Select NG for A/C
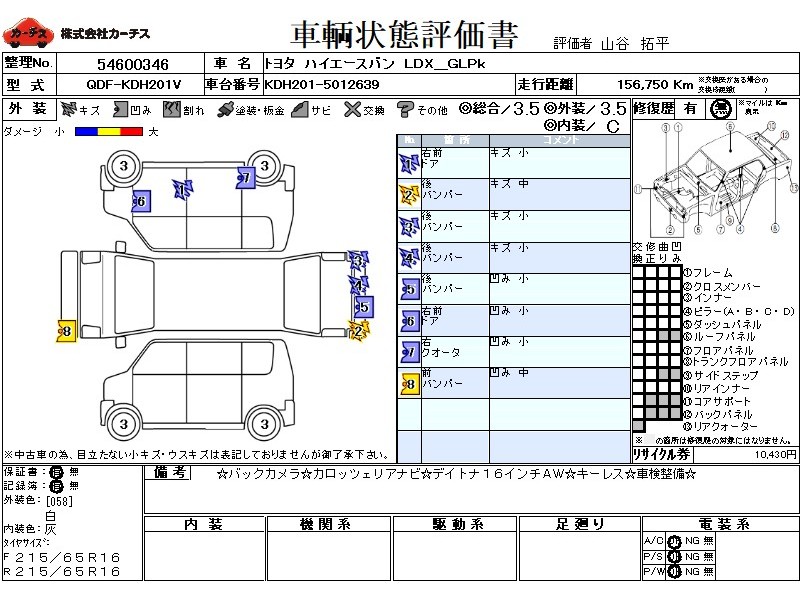Screen dimensions: 800x600 tap(692, 541)
